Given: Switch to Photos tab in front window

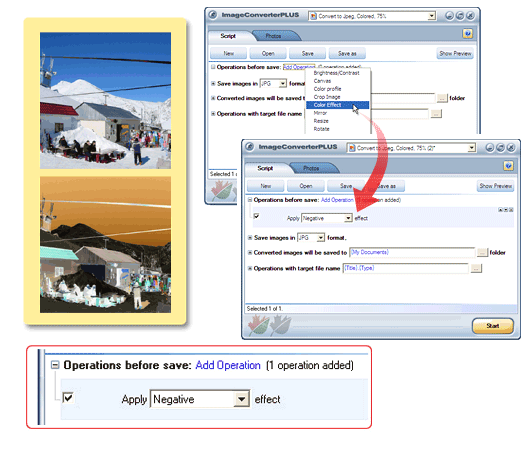Looking at the screenshot, I should click(311, 168).
